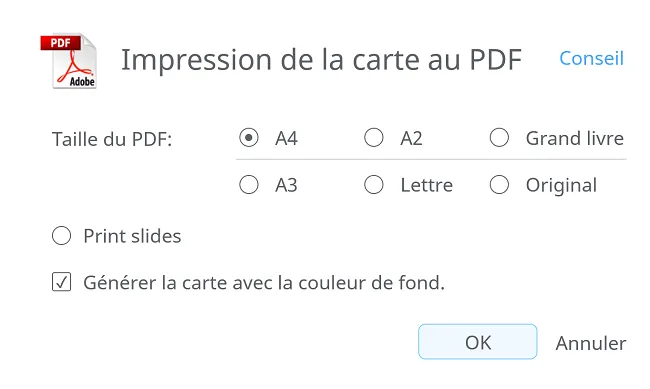
Task: Select the A4 PDF size radio button
Action: tap(249, 138)
